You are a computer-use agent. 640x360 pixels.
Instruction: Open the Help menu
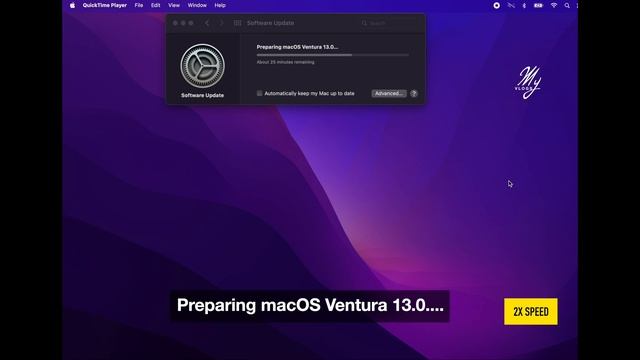point(220,5)
